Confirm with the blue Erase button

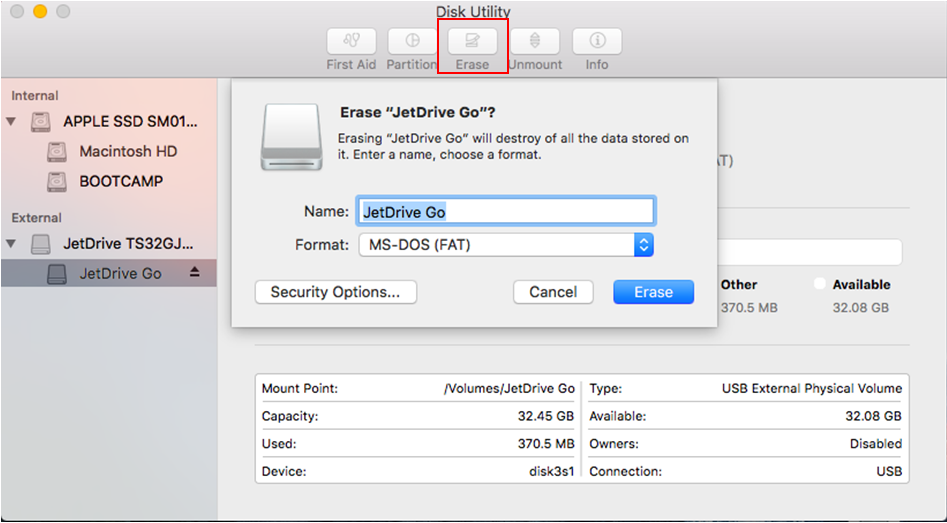point(653,292)
